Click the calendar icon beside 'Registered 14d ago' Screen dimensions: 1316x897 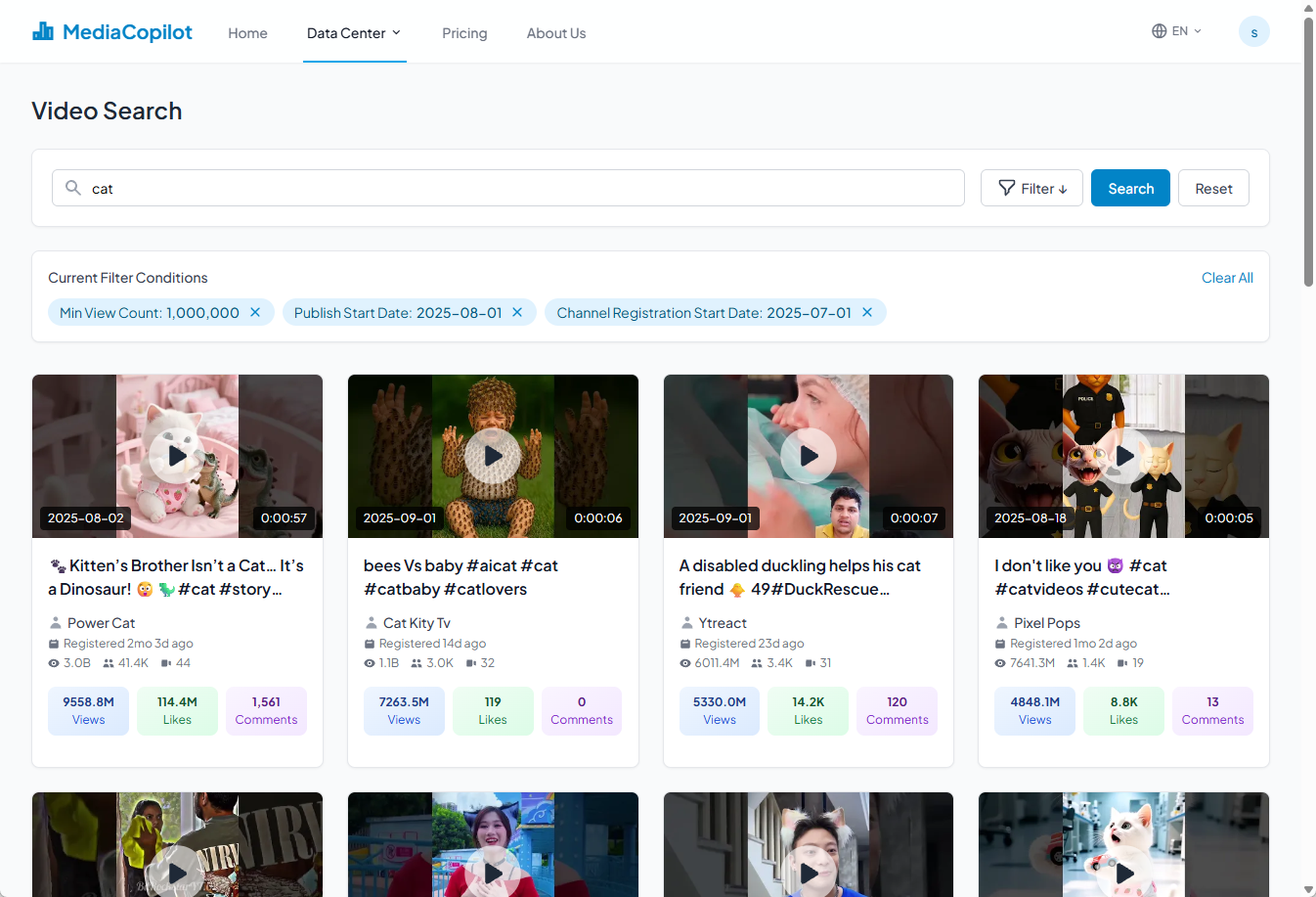pos(370,644)
